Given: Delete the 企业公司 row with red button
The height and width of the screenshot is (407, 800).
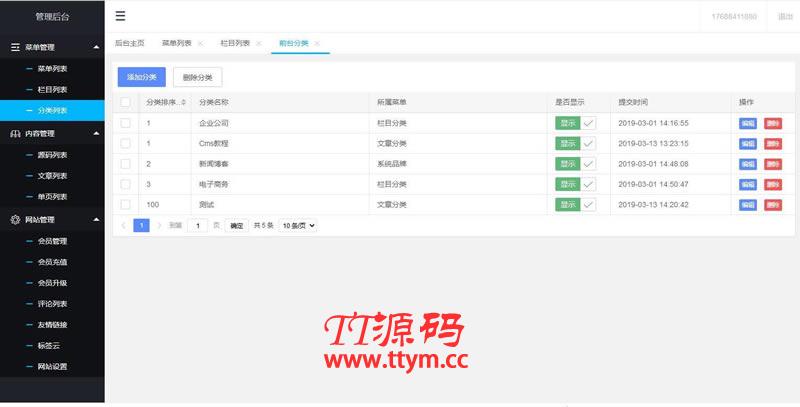Looking at the screenshot, I should pyautogui.click(x=773, y=123).
